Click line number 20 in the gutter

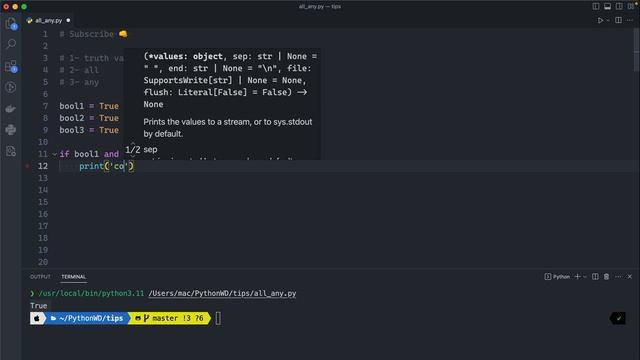point(43,262)
